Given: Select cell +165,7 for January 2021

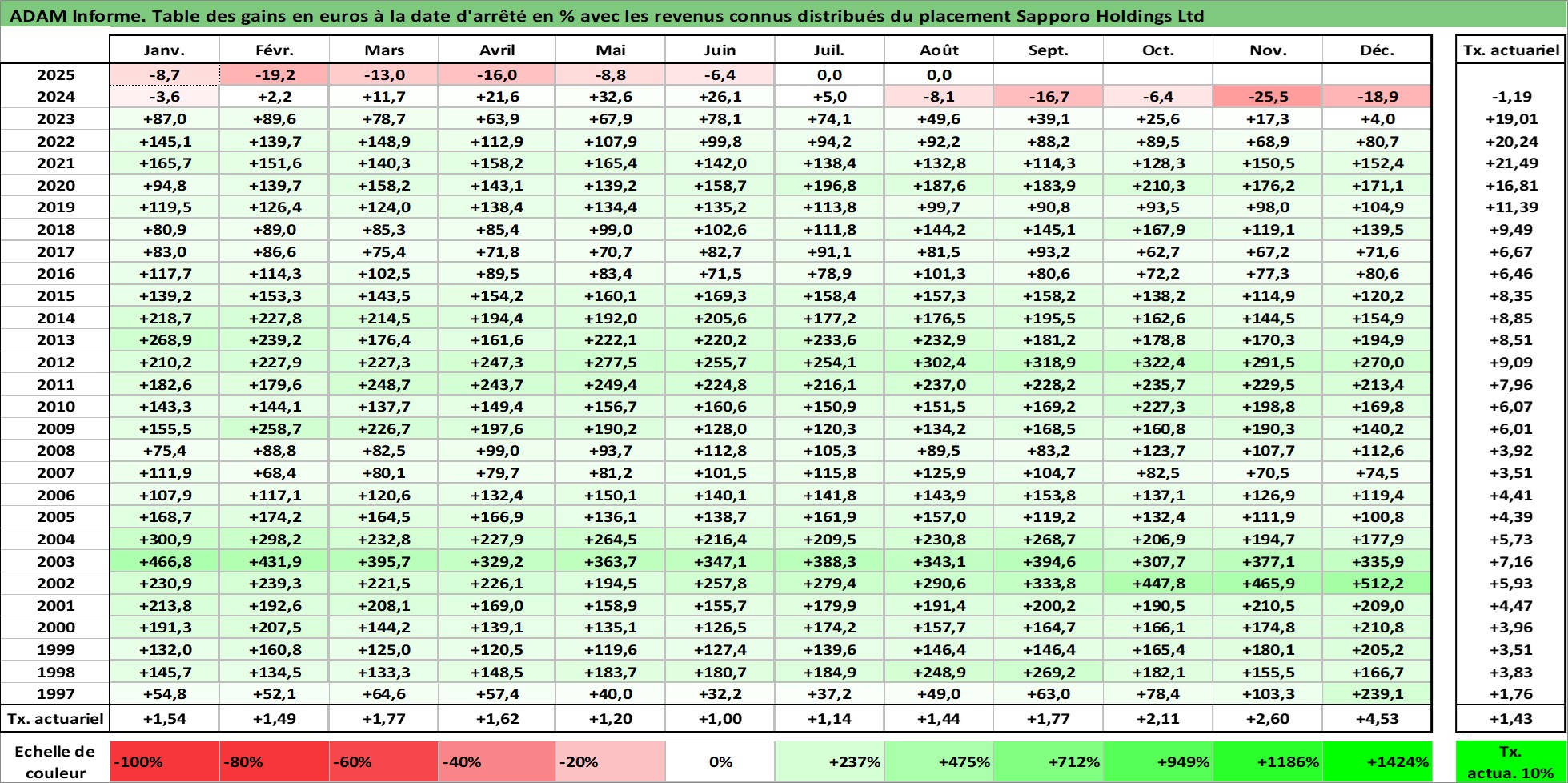Looking at the screenshot, I should 164,163.
